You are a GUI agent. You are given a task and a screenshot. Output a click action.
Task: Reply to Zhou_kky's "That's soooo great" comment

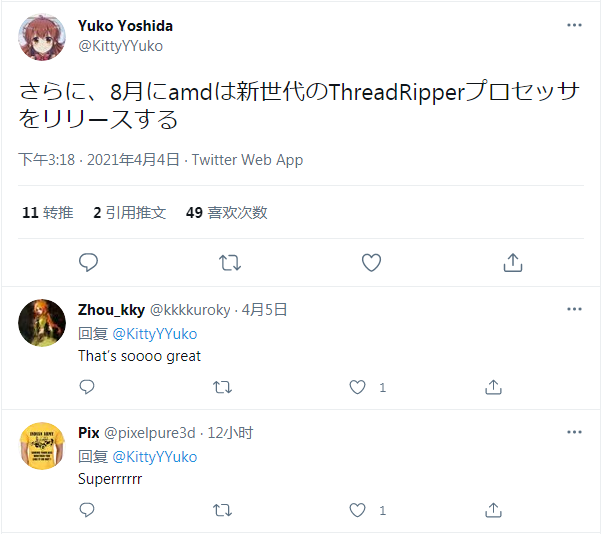87,386
